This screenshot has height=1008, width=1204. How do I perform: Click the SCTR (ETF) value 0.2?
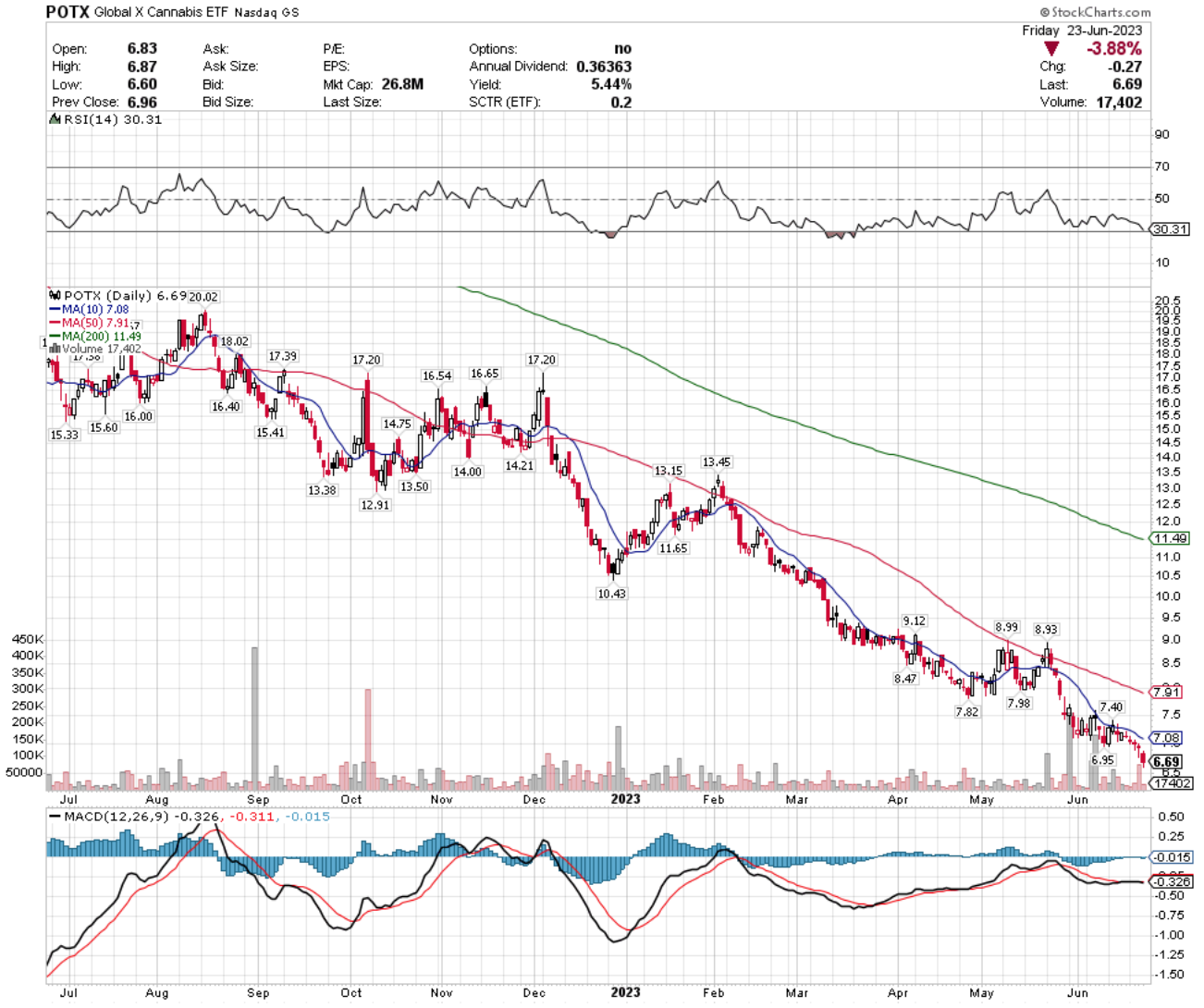621,102
